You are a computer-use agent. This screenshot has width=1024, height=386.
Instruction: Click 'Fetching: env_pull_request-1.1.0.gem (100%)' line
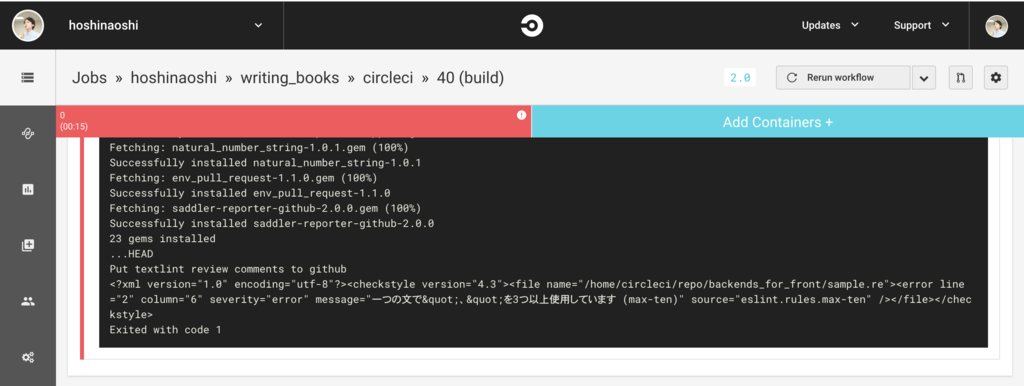[243, 178]
